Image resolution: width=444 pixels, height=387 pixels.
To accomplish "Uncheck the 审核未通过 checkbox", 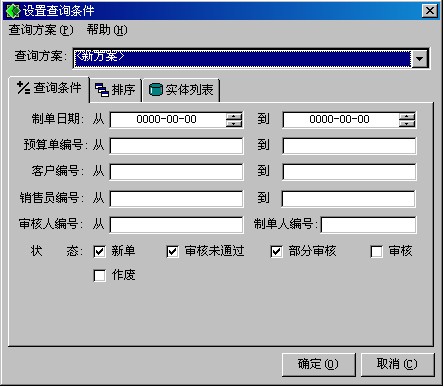I will click(x=173, y=252).
